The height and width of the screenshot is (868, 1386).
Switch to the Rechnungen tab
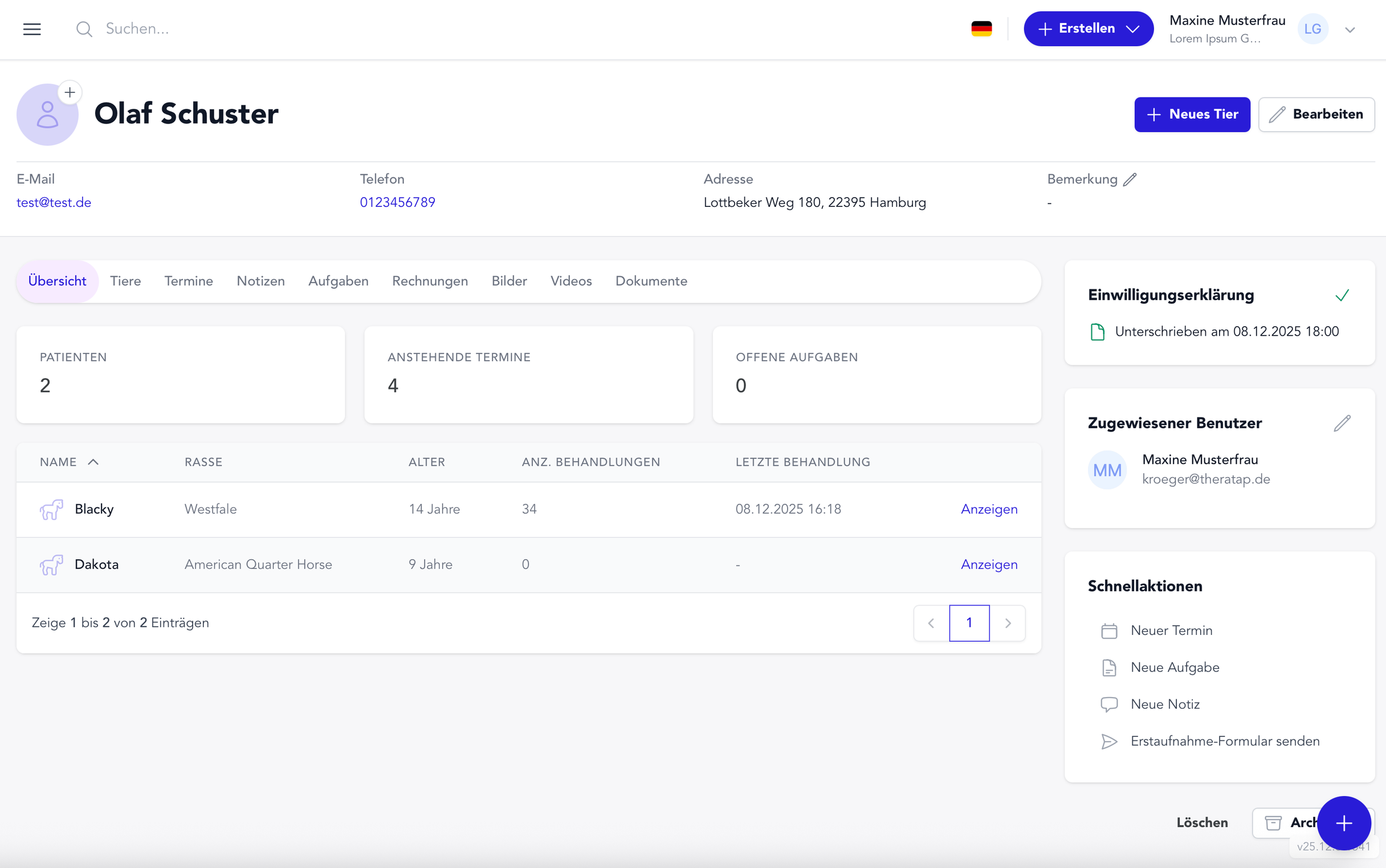pos(429,281)
